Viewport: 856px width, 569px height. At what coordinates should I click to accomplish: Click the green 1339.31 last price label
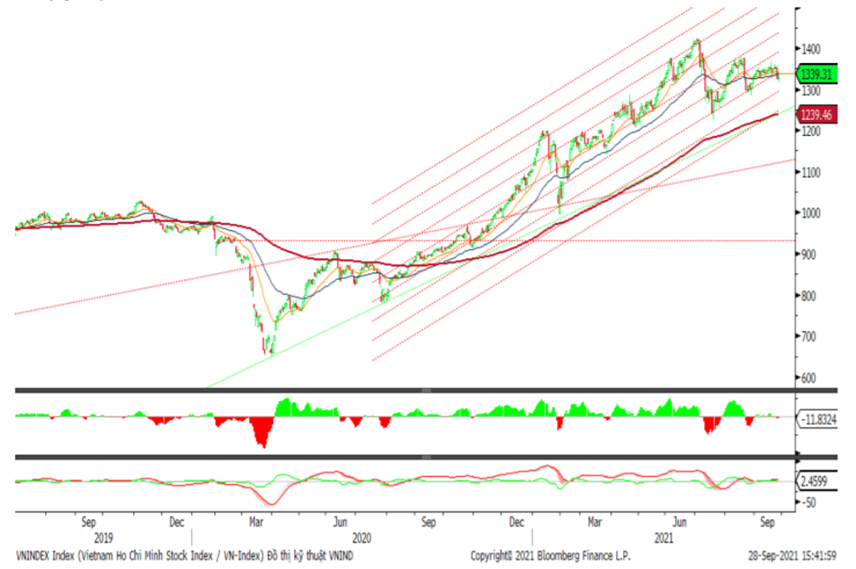point(817,73)
